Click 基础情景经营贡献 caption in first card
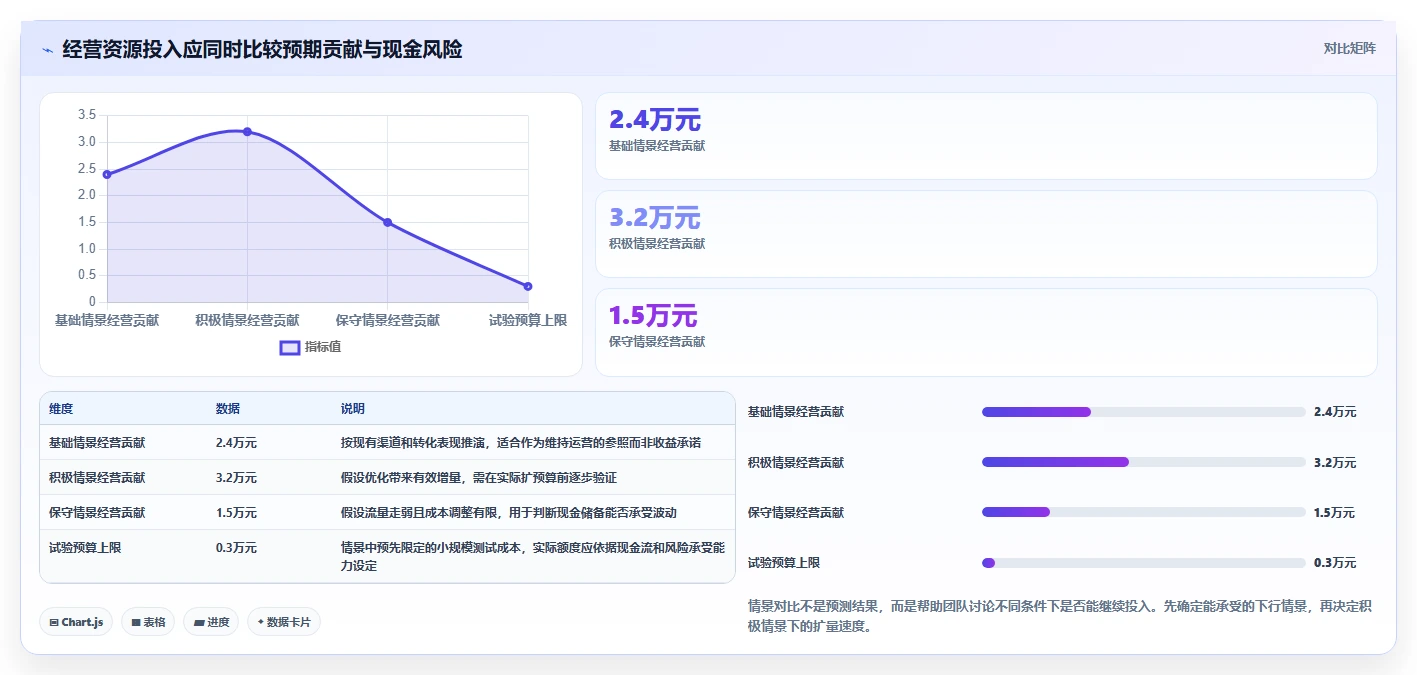The image size is (1417, 675). [x=657, y=146]
